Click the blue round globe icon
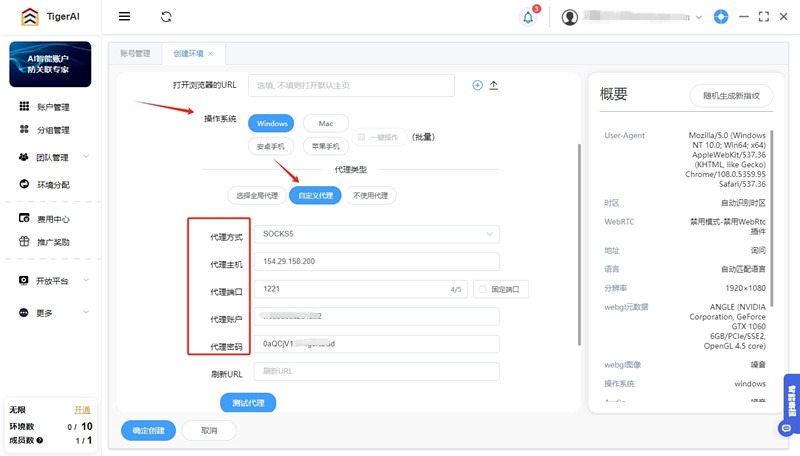The width and height of the screenshot is (800, 456). click(x=721, y=17)
